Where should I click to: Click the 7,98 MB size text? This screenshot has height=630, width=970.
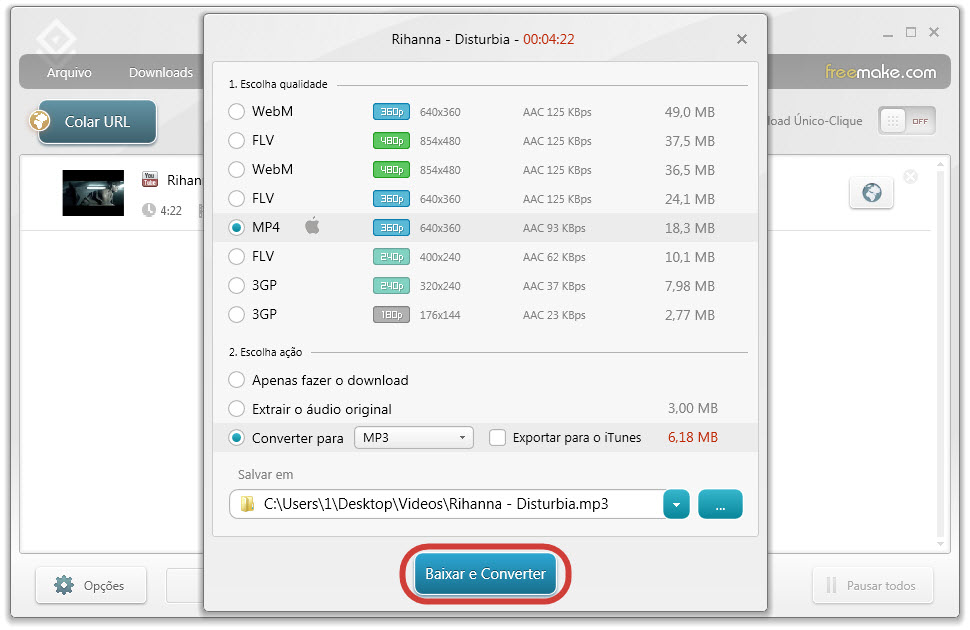point(690,286)
